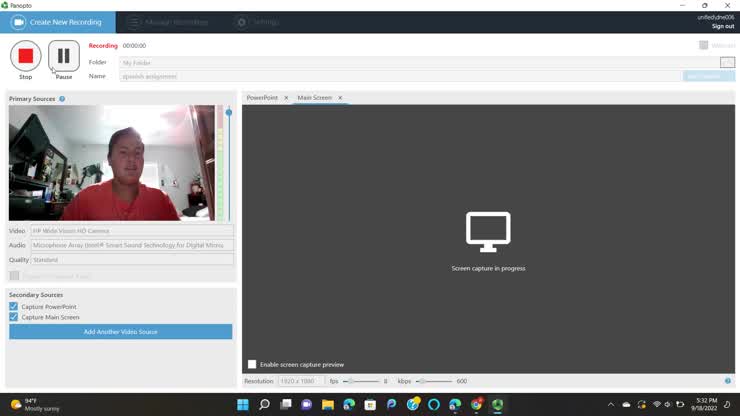Open the battery tray icon
Image resolution: width=740 pixels, height=416 pixels.
[680, 405]
